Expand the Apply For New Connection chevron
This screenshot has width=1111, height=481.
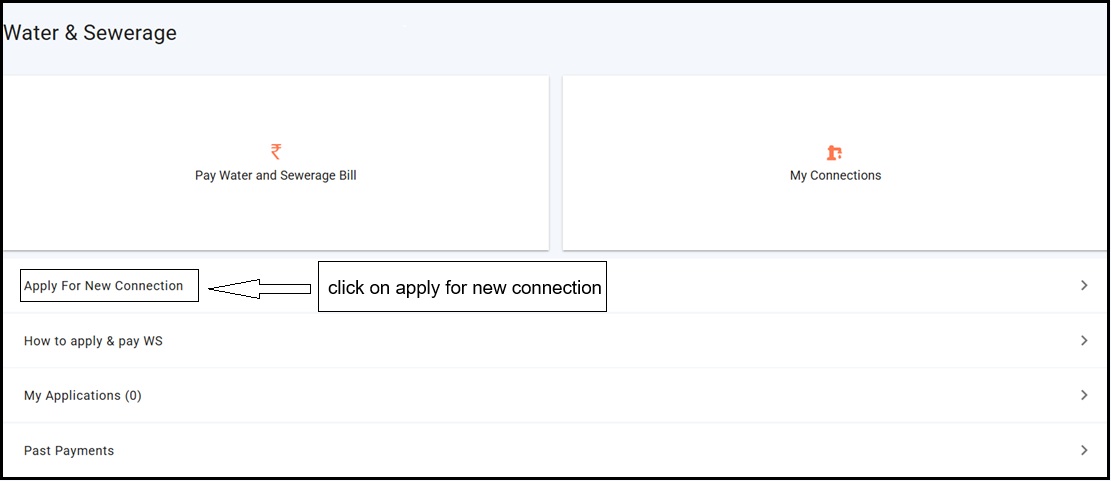[x=1084, y=286]
